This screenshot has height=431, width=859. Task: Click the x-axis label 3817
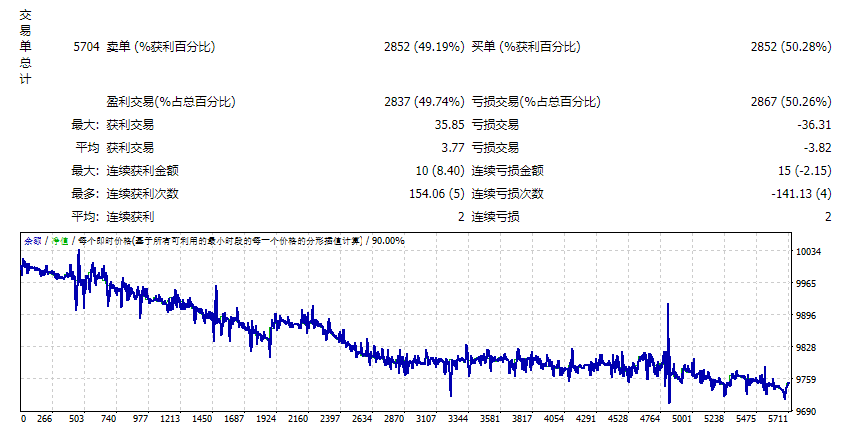tap(522, 418)
